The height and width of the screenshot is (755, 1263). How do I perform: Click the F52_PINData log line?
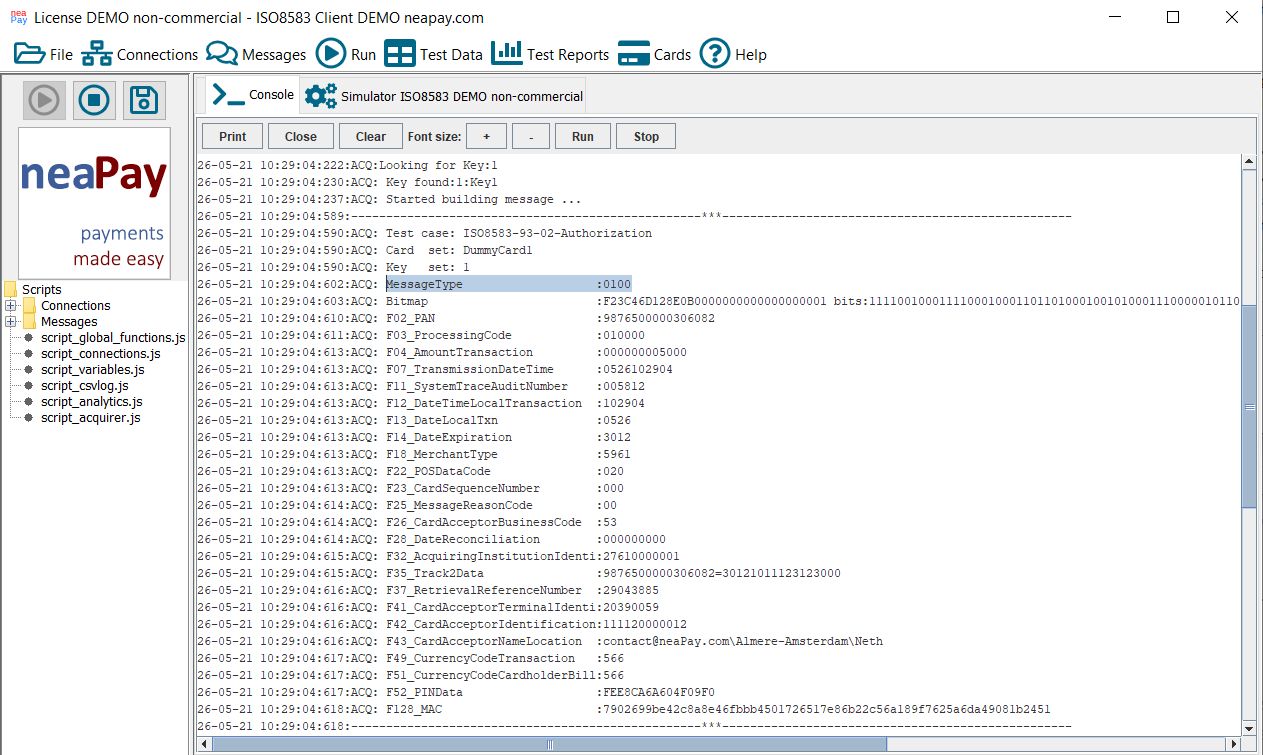point(456,692)
